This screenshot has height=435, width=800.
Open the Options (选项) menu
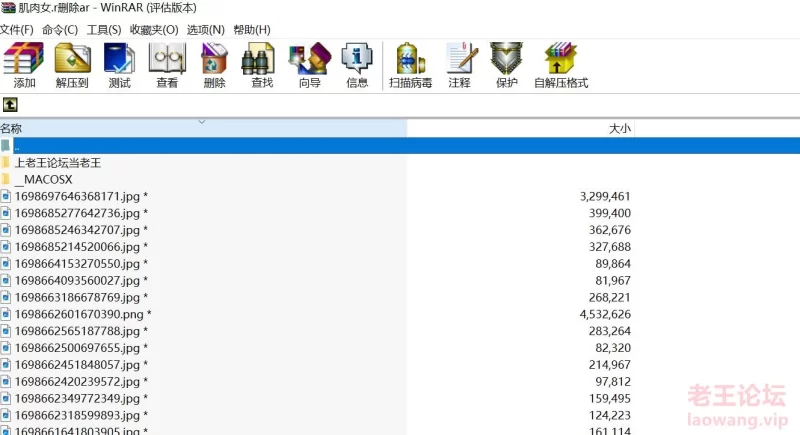coord(206,30)
